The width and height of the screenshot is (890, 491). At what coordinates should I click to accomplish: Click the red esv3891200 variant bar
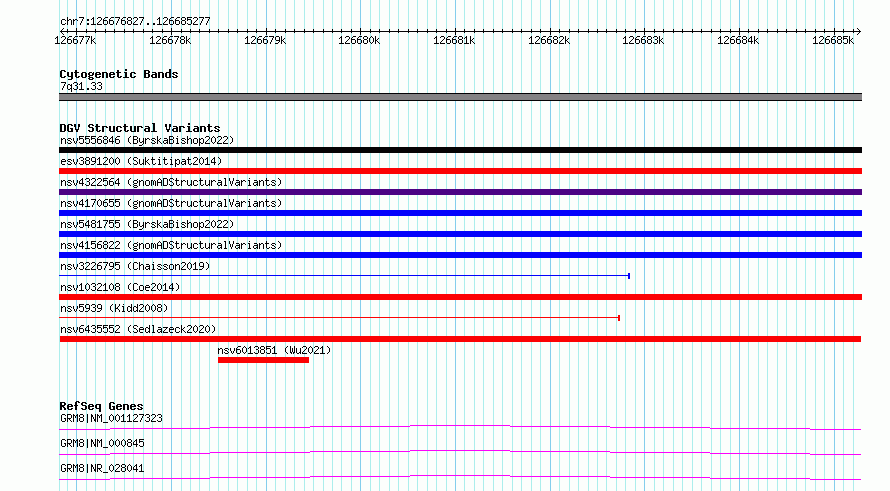[460, 171]
